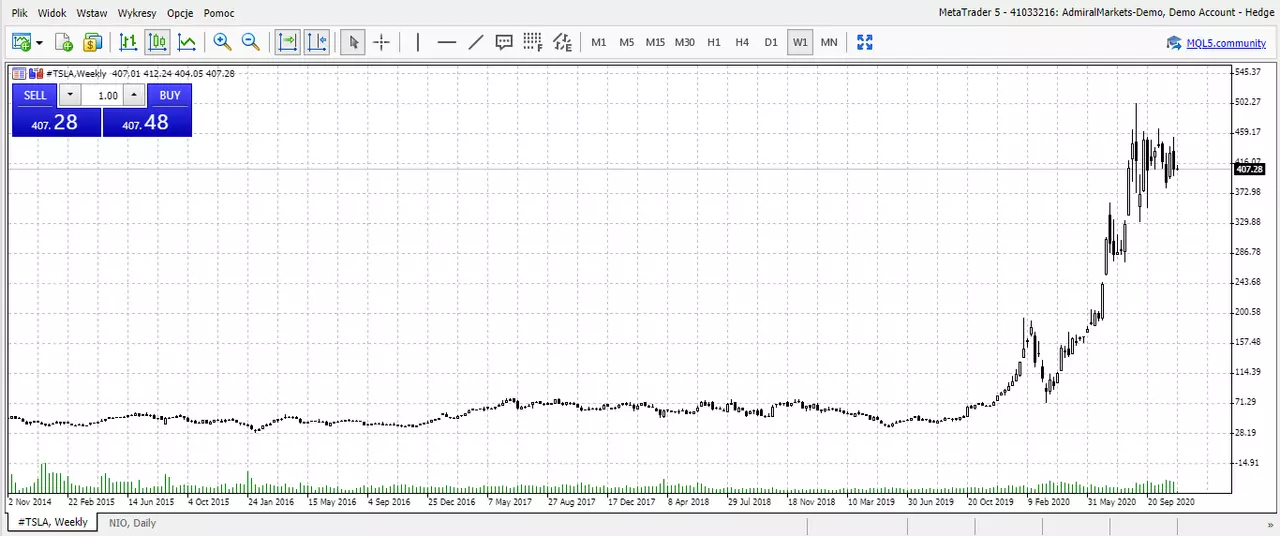Pick the trendline drawing tool
The height and width of the screenshot is (536, 1280).
pyautogui.click(x=476, y=42)
